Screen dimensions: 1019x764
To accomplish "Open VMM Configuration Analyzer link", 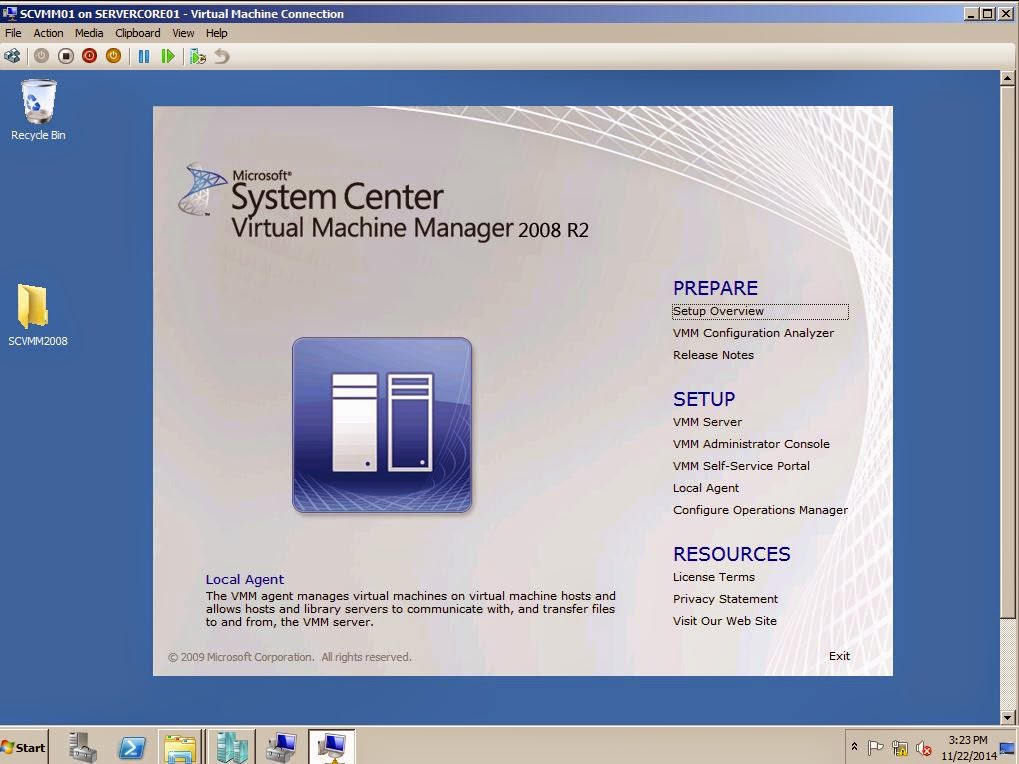I will click(x=753, y=333).
